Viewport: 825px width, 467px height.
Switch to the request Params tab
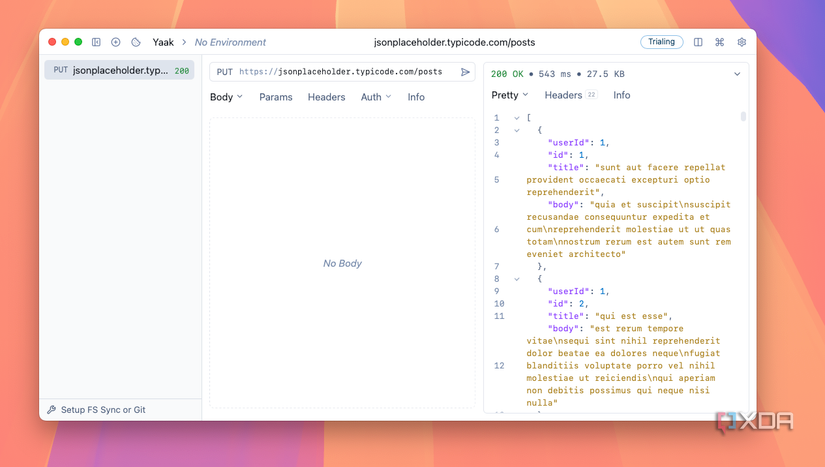(276, 97)
